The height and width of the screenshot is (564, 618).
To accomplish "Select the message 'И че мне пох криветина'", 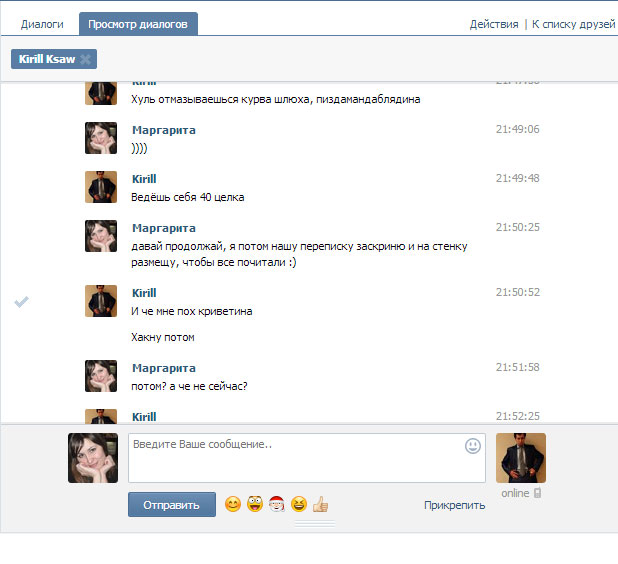I will (192, 311).
